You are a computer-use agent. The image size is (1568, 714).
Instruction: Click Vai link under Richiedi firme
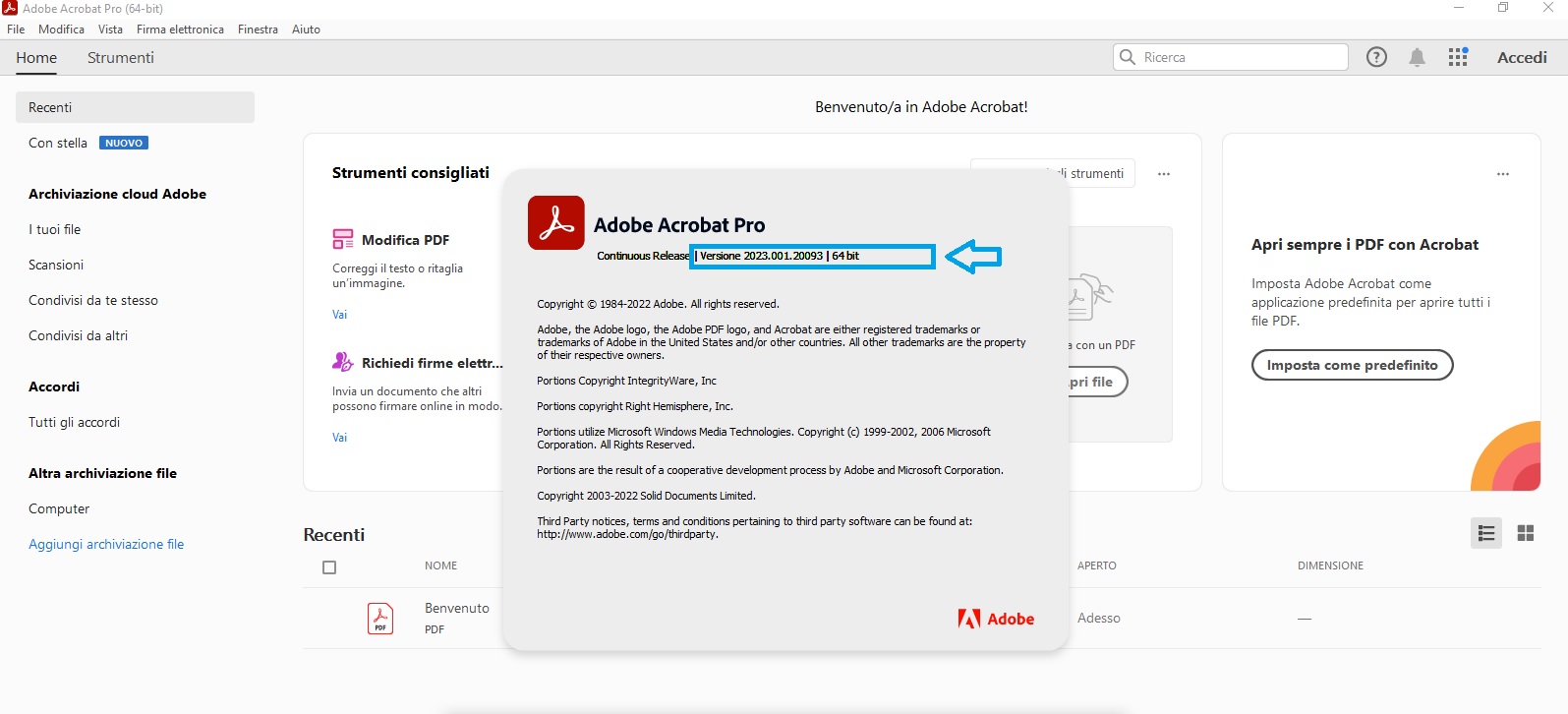pyautogui.click(x=339, y=438)
